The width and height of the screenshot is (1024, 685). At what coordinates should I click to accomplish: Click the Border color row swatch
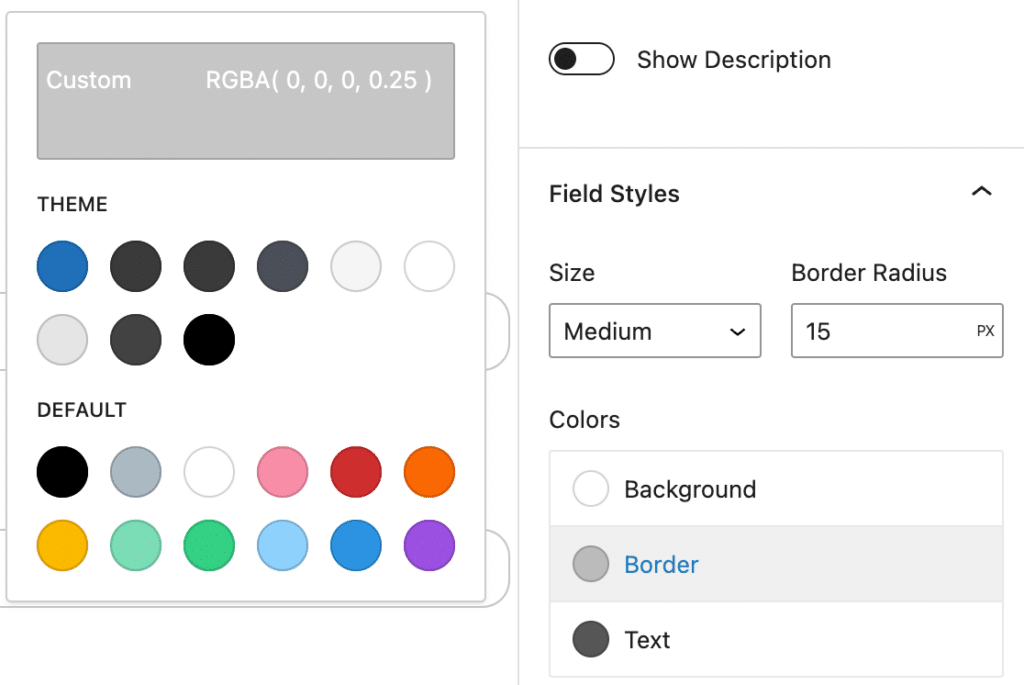point(591,564)
